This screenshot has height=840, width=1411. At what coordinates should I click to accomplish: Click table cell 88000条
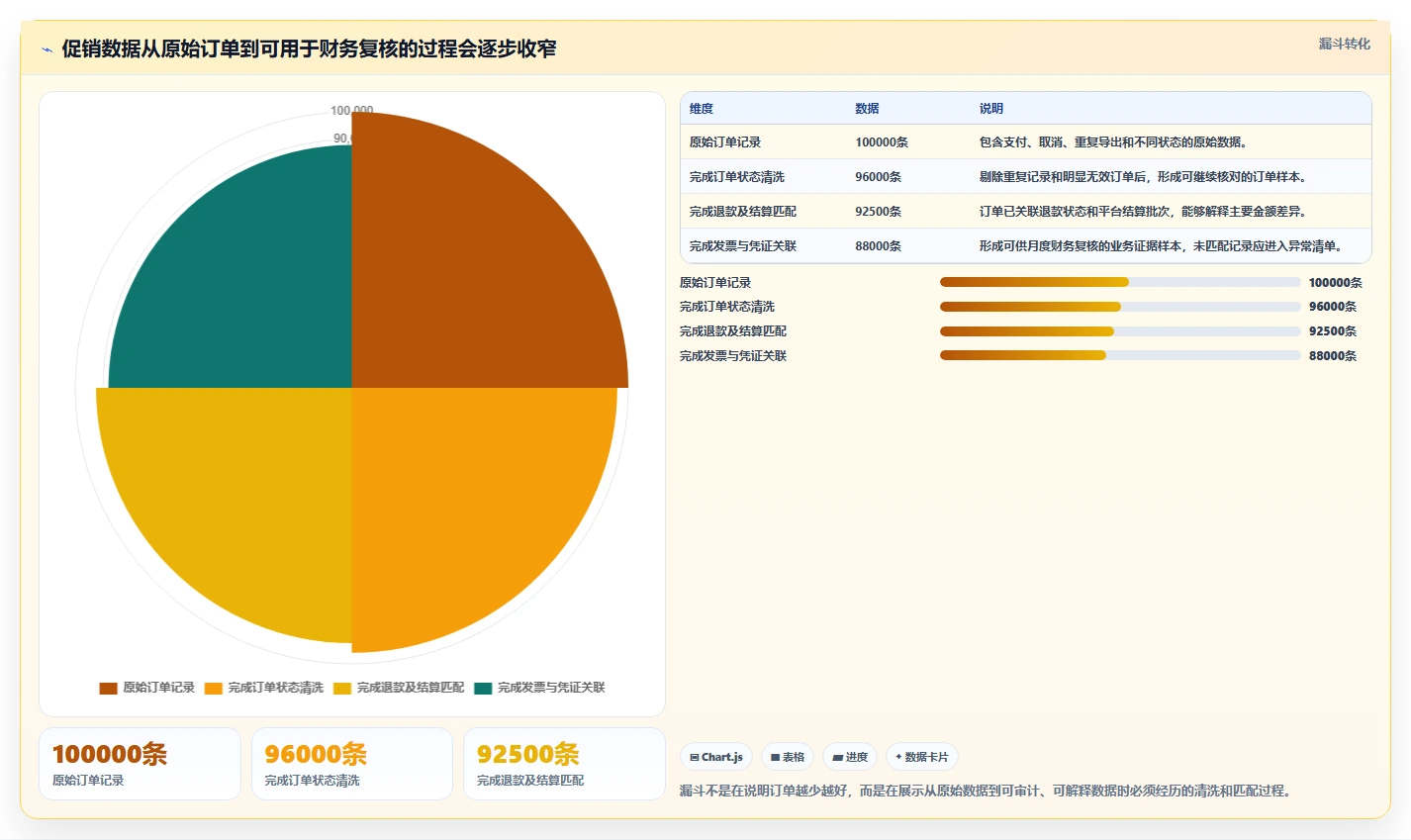(x=878, y=246)
